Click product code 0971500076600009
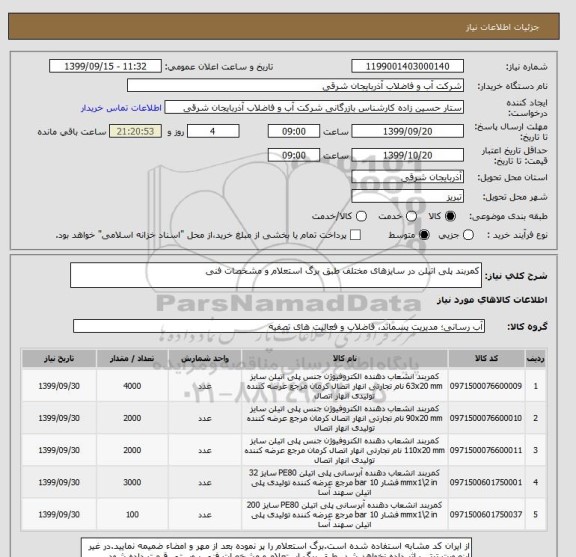This screenshot has height=557, width=576. [x=486, y=386]
